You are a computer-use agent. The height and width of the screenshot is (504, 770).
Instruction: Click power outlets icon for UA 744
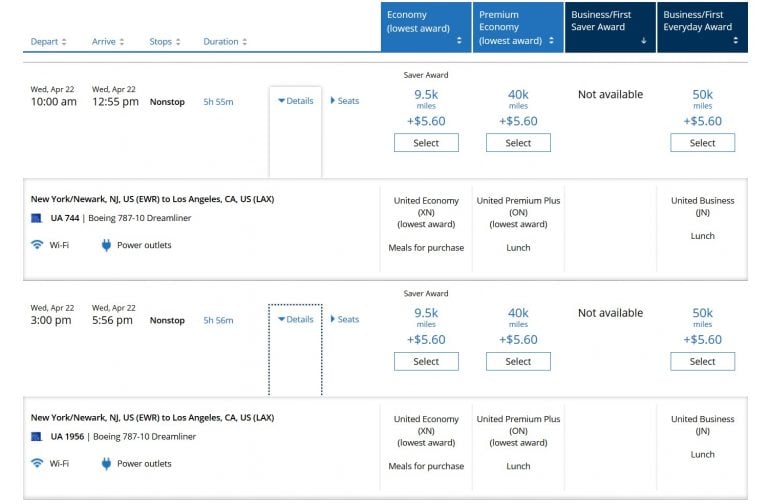pyautogui.click(x=106, y=245)
